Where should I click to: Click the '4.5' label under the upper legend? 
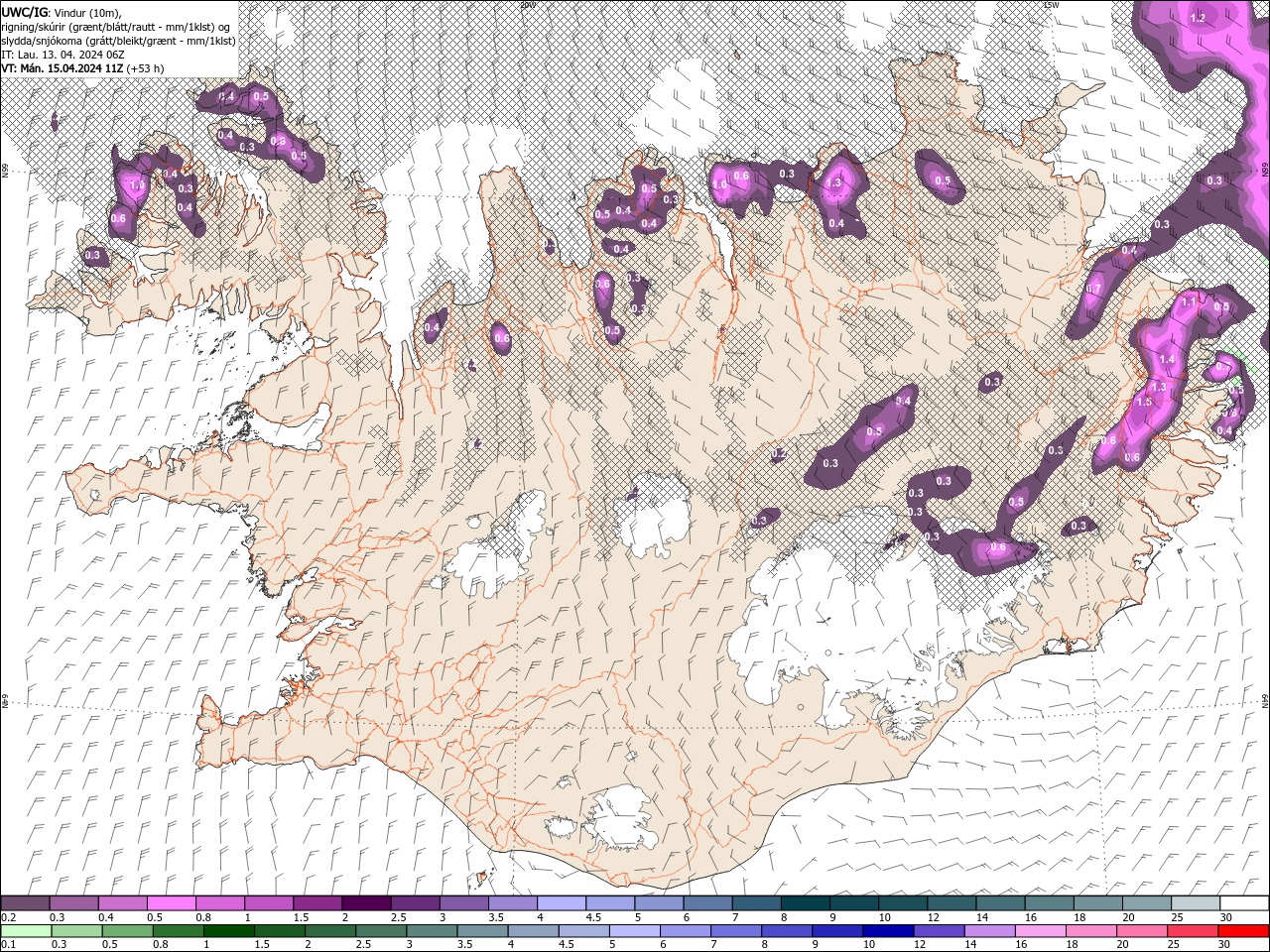(593, 917)
